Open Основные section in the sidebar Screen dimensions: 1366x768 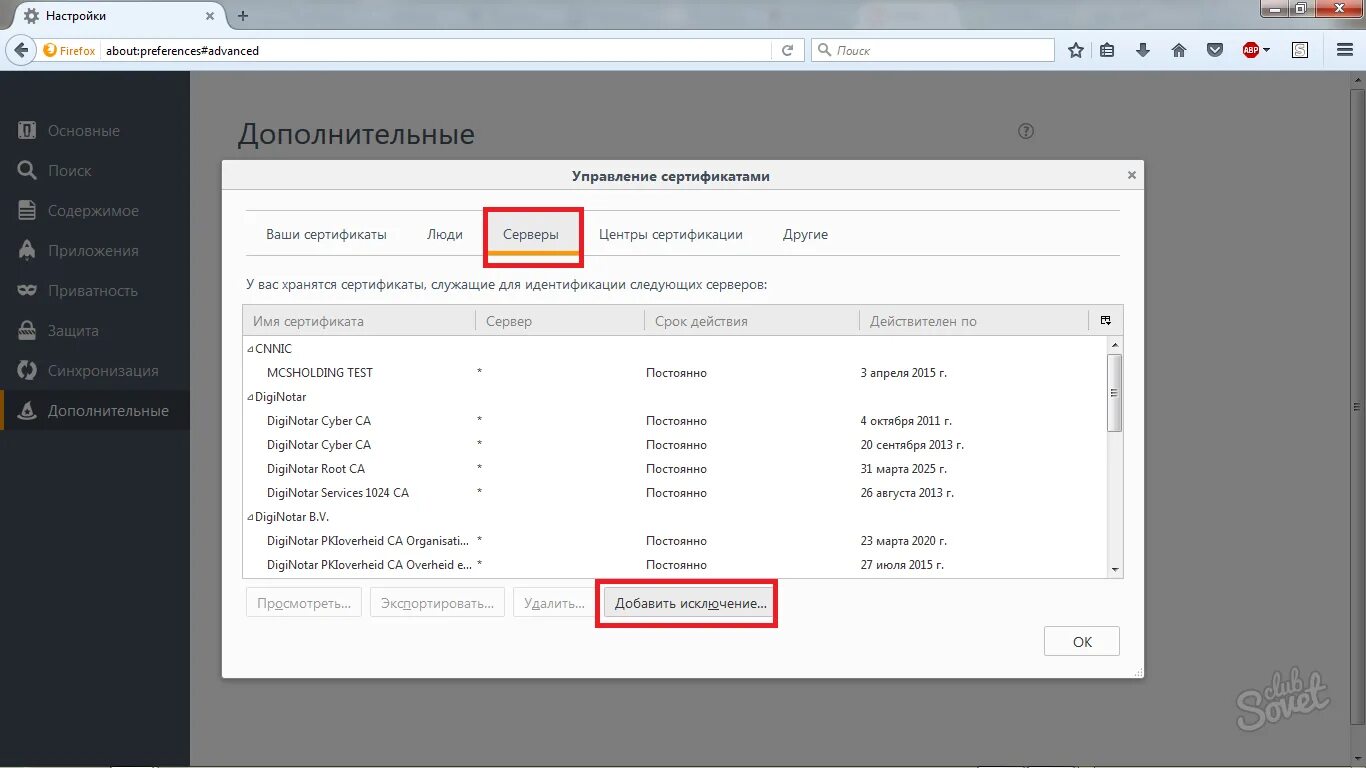(95, 131)
